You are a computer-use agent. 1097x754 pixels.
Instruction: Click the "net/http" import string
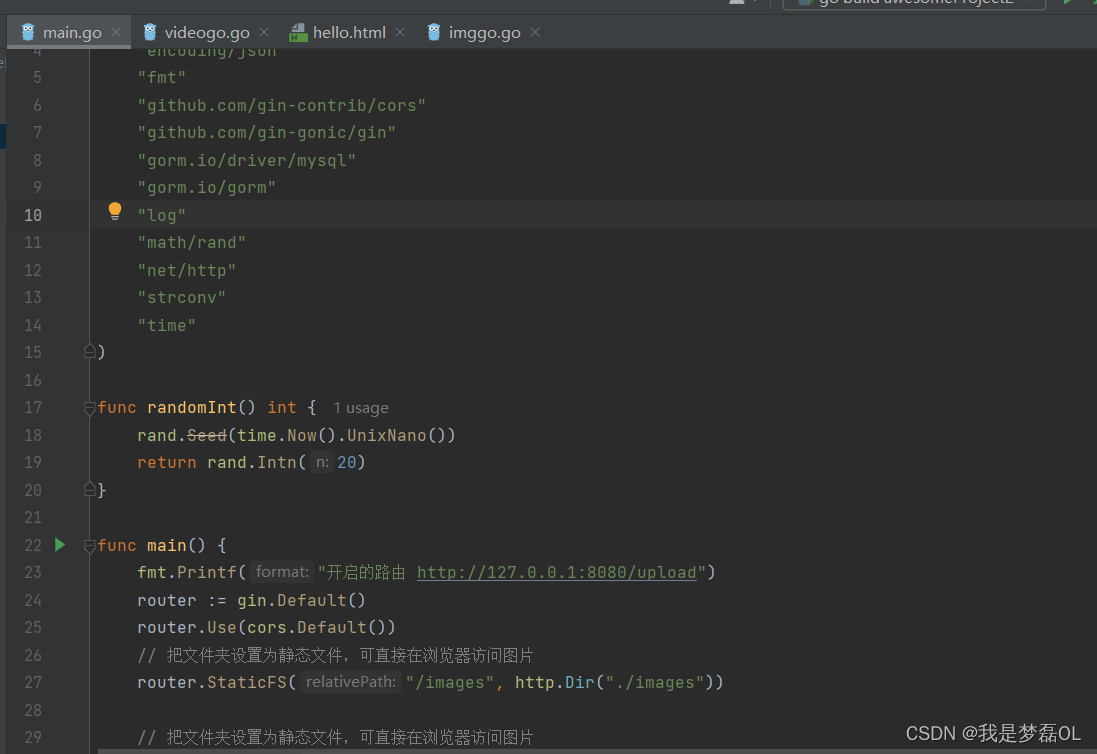coord(187,271)
